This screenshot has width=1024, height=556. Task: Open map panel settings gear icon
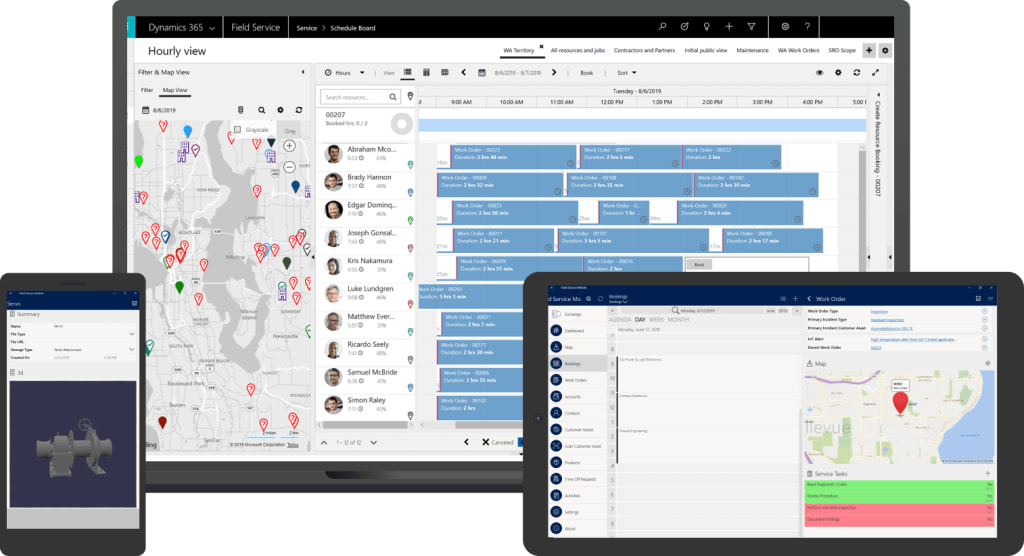[280, 110]
